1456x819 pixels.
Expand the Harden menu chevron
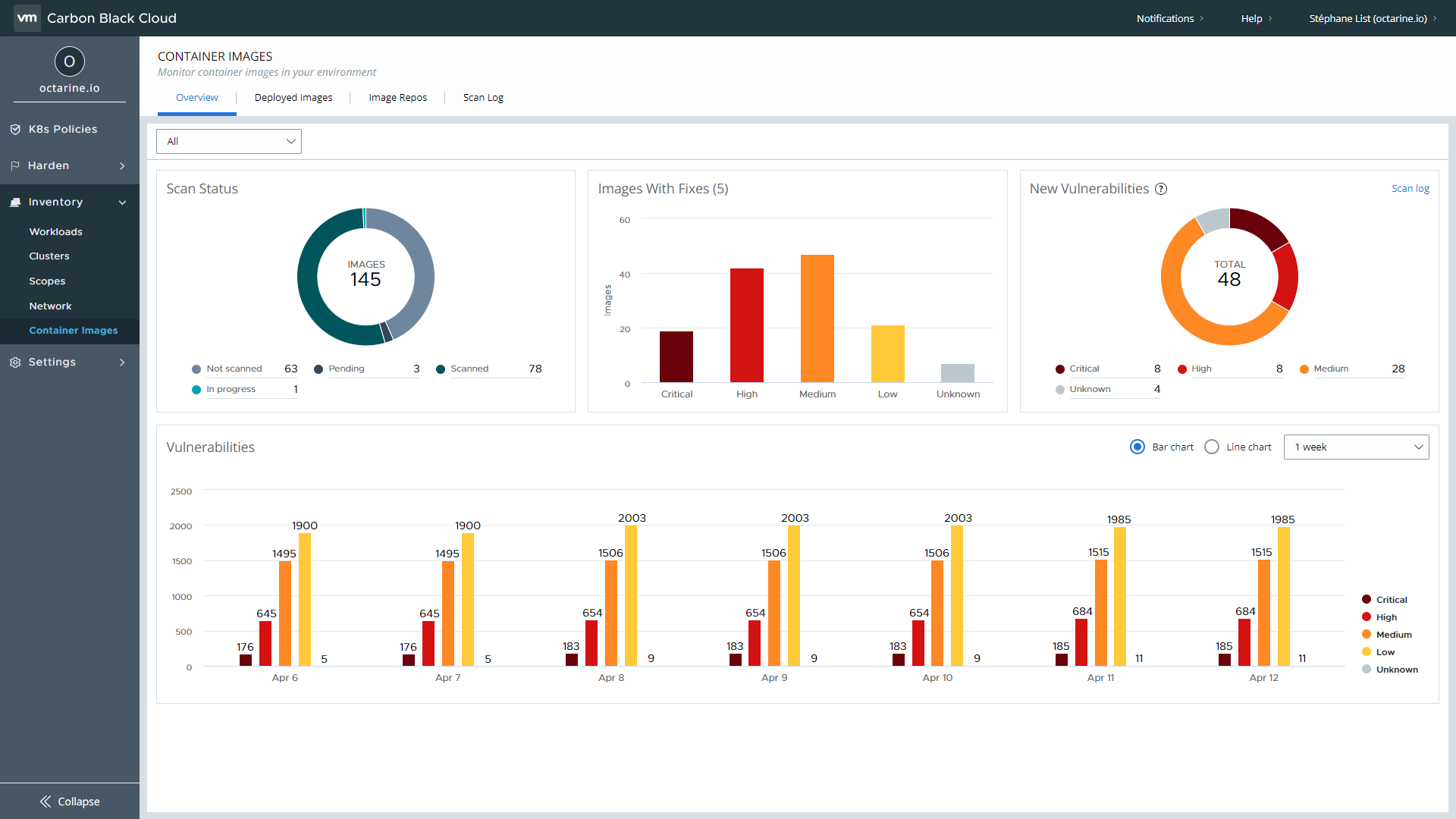point(122,166)
